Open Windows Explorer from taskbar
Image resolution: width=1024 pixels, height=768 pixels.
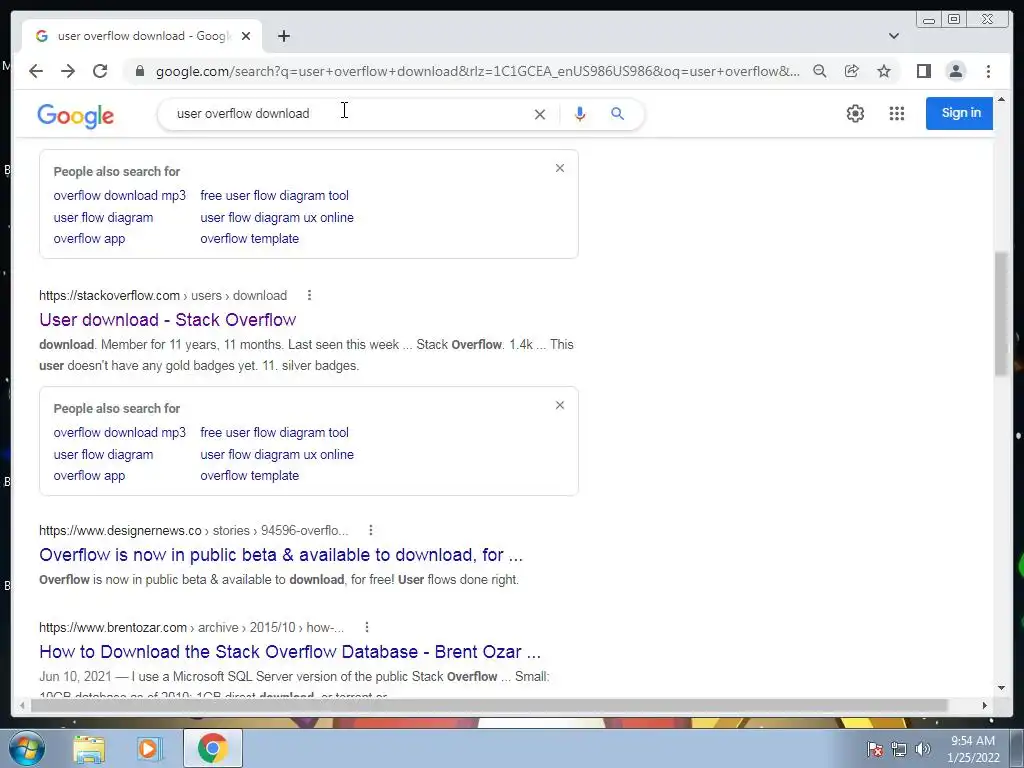point(89,748)
